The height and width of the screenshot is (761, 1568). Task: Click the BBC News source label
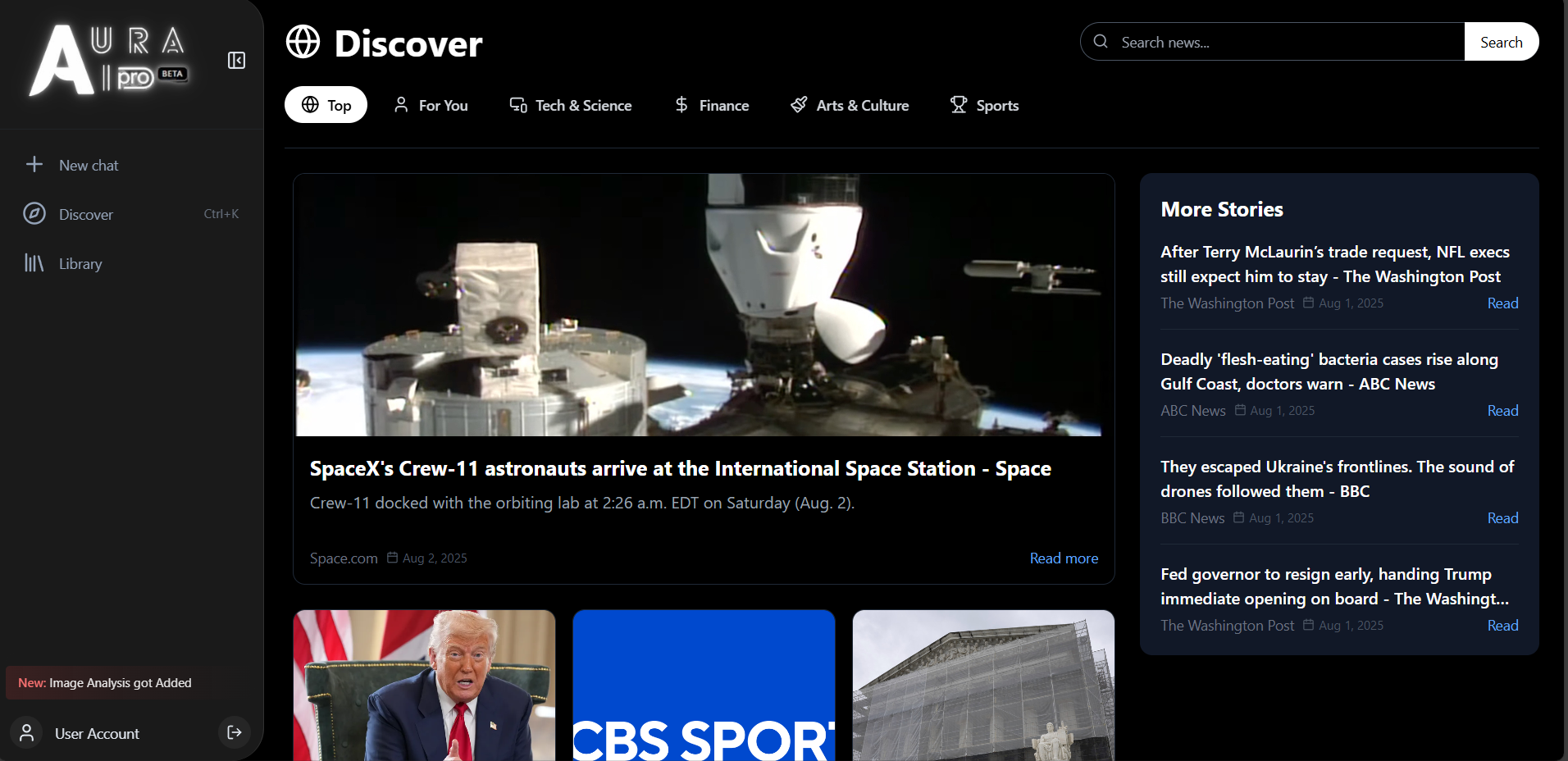tap(1192, 517)
